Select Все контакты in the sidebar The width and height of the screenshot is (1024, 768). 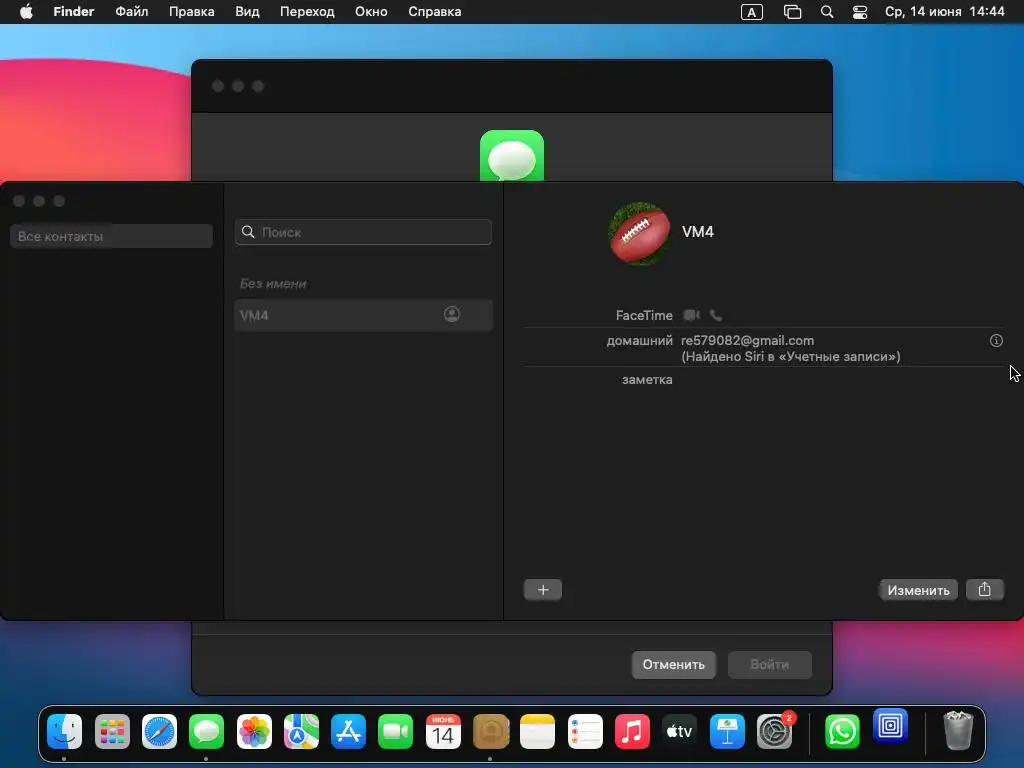coord(111,236)
